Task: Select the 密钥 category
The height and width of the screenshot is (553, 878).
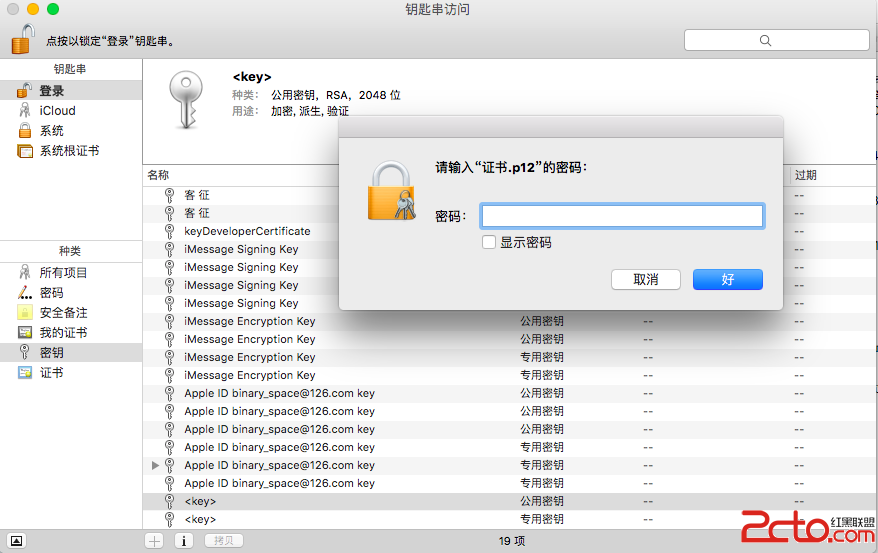Action: click(x=71, y=353)
